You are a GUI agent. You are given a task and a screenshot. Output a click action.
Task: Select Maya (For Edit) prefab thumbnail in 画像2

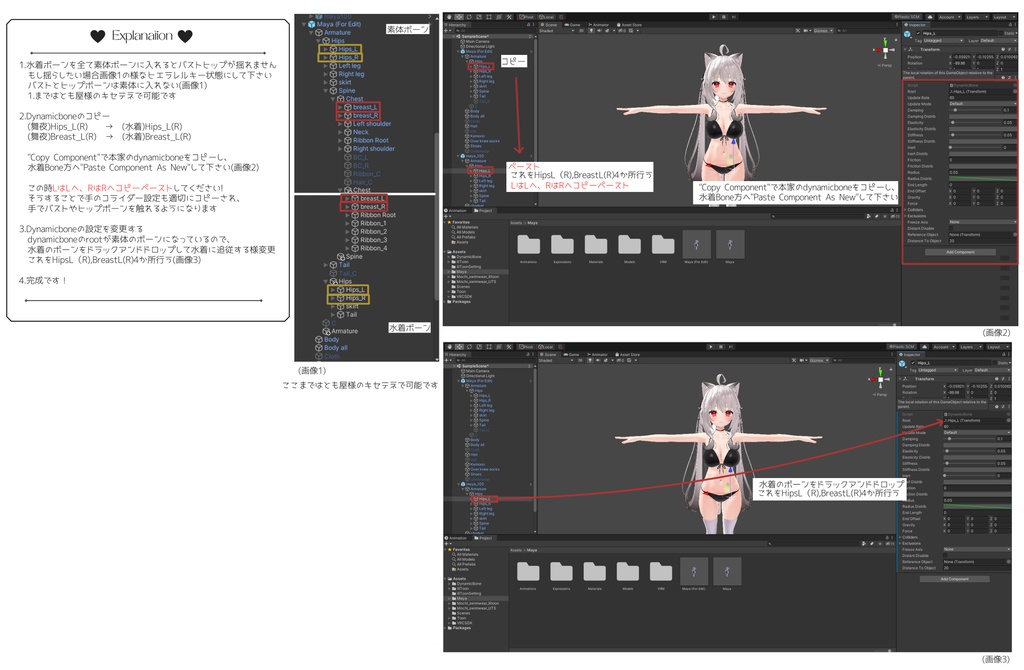(696, 244)
